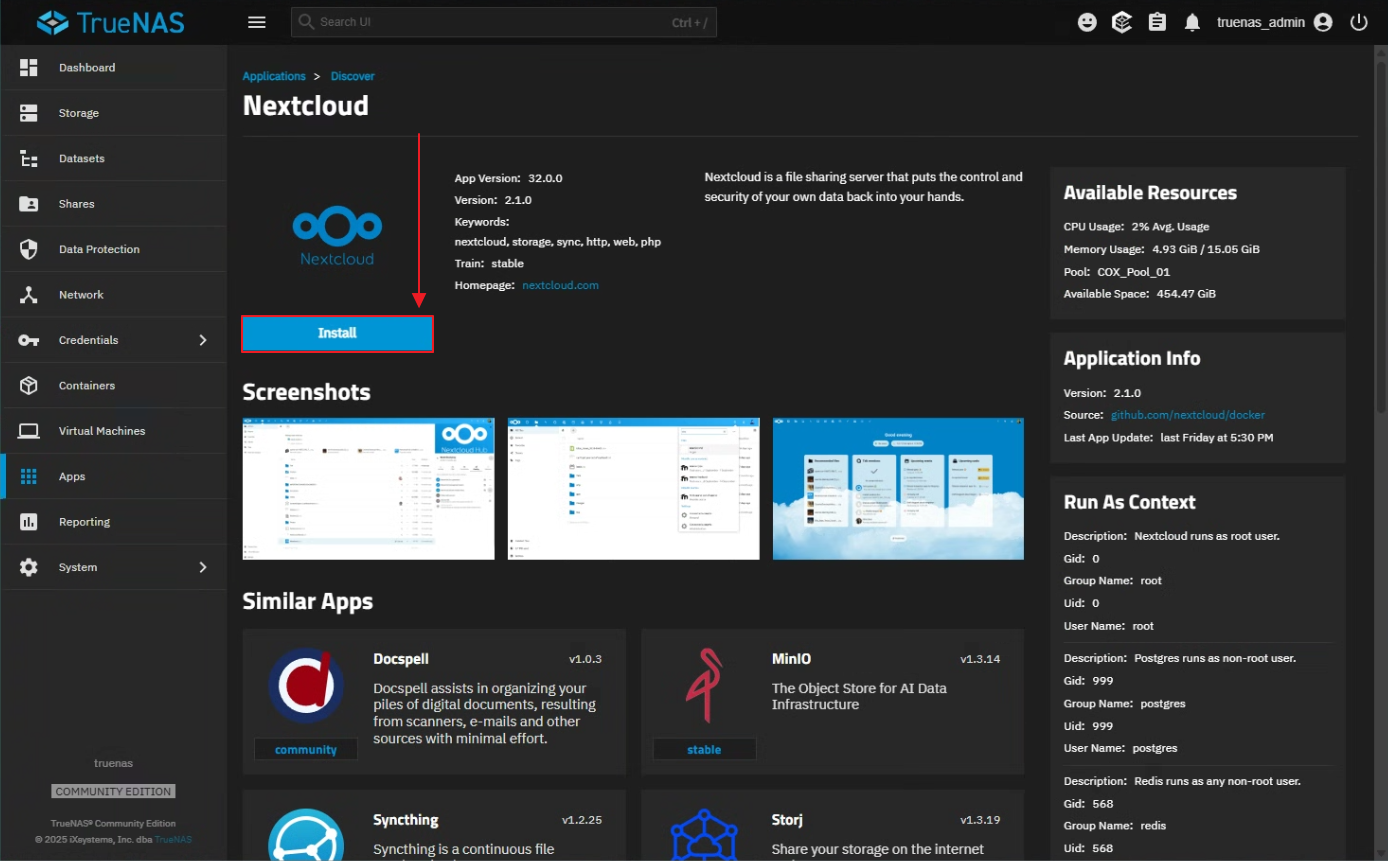Open the Jobs clipboard icon

(x=1157, y=22)
